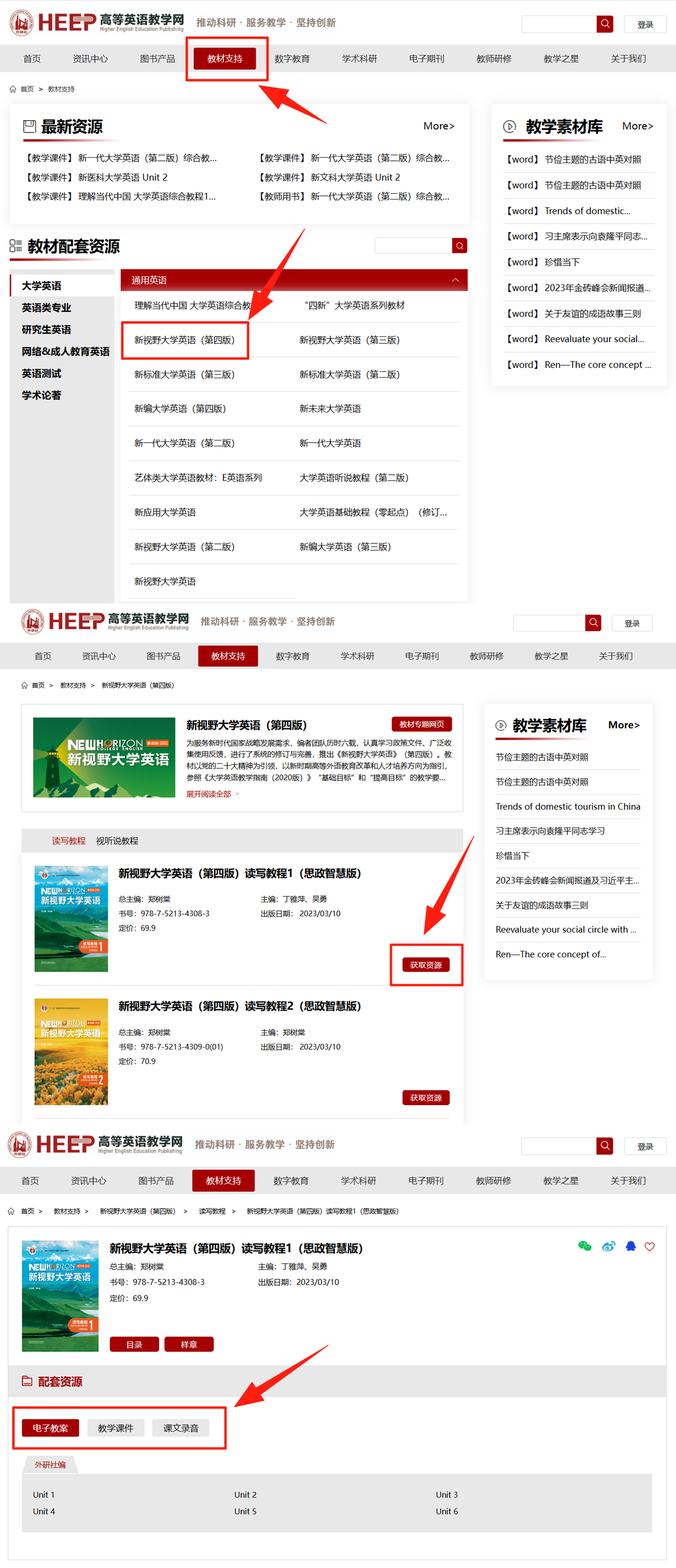Open More> in the 最新资源 panel

coord(438,126)
